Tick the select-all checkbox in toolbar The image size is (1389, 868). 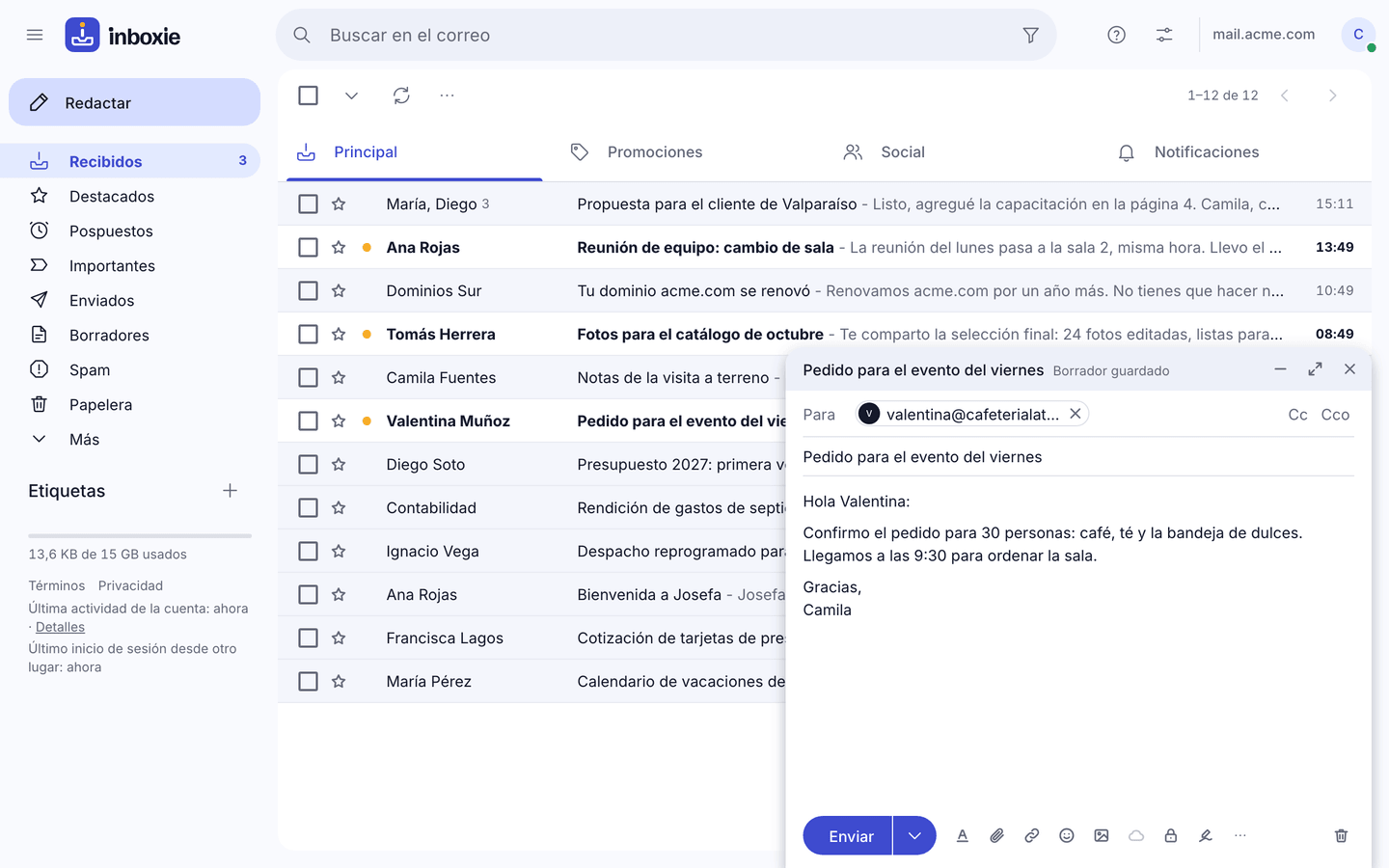coord(309,95)
